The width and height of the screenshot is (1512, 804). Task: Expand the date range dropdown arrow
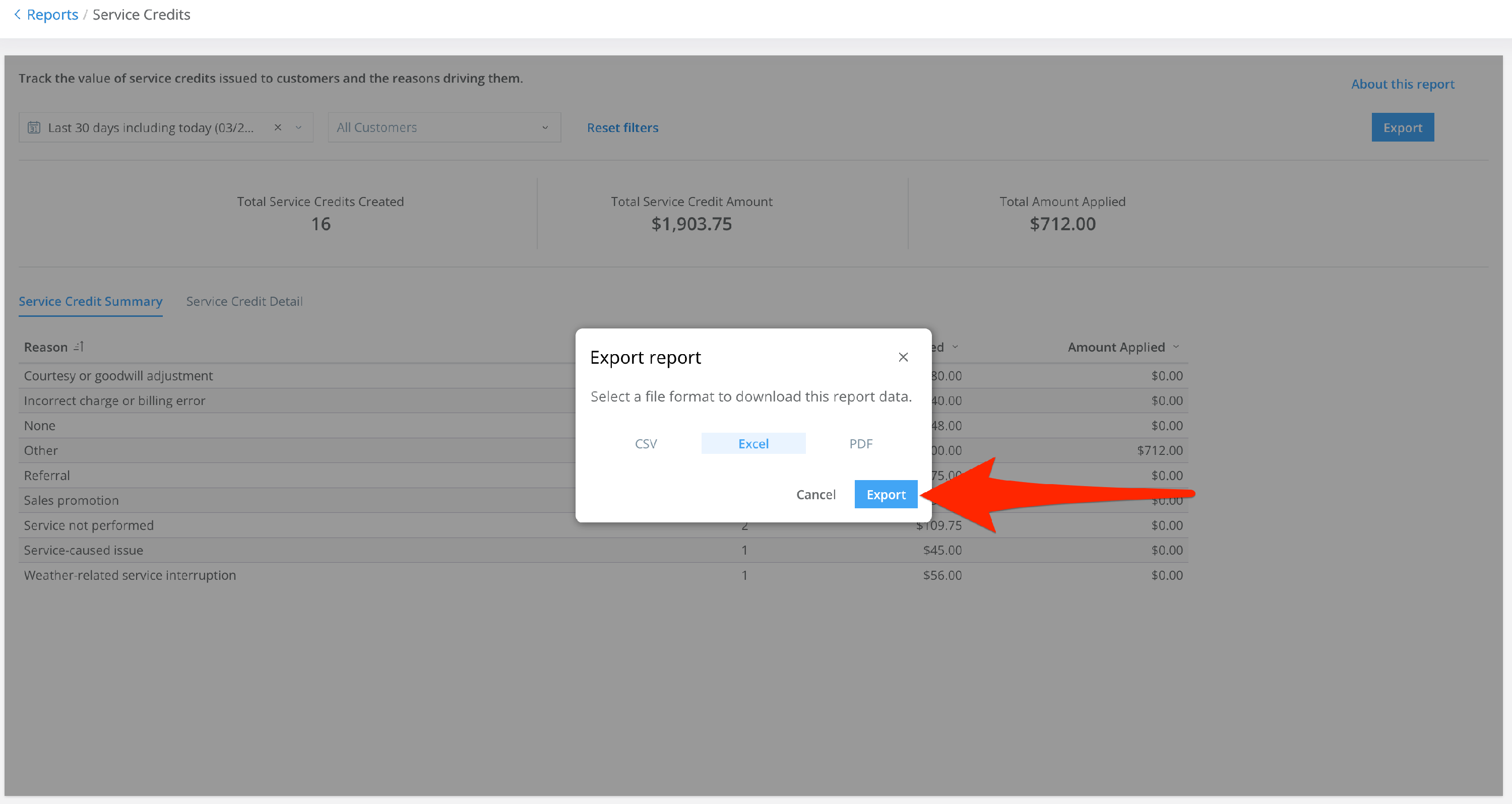(x=298, y=127)
